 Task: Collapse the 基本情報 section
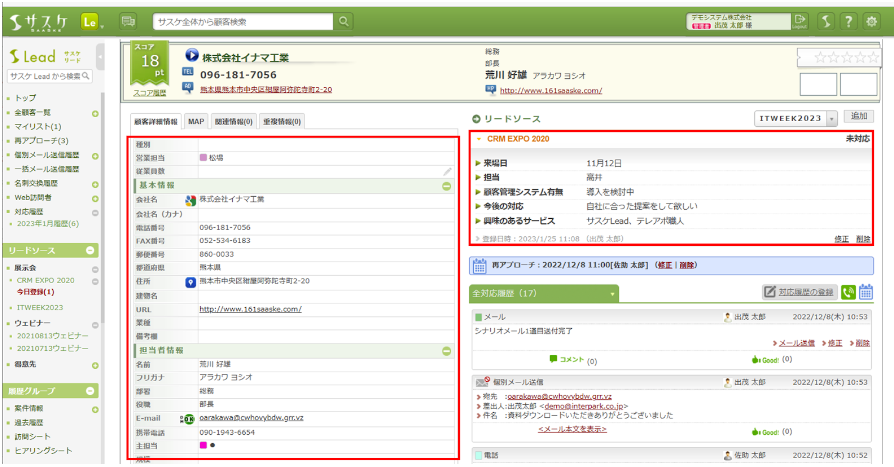tap(446, 186)
